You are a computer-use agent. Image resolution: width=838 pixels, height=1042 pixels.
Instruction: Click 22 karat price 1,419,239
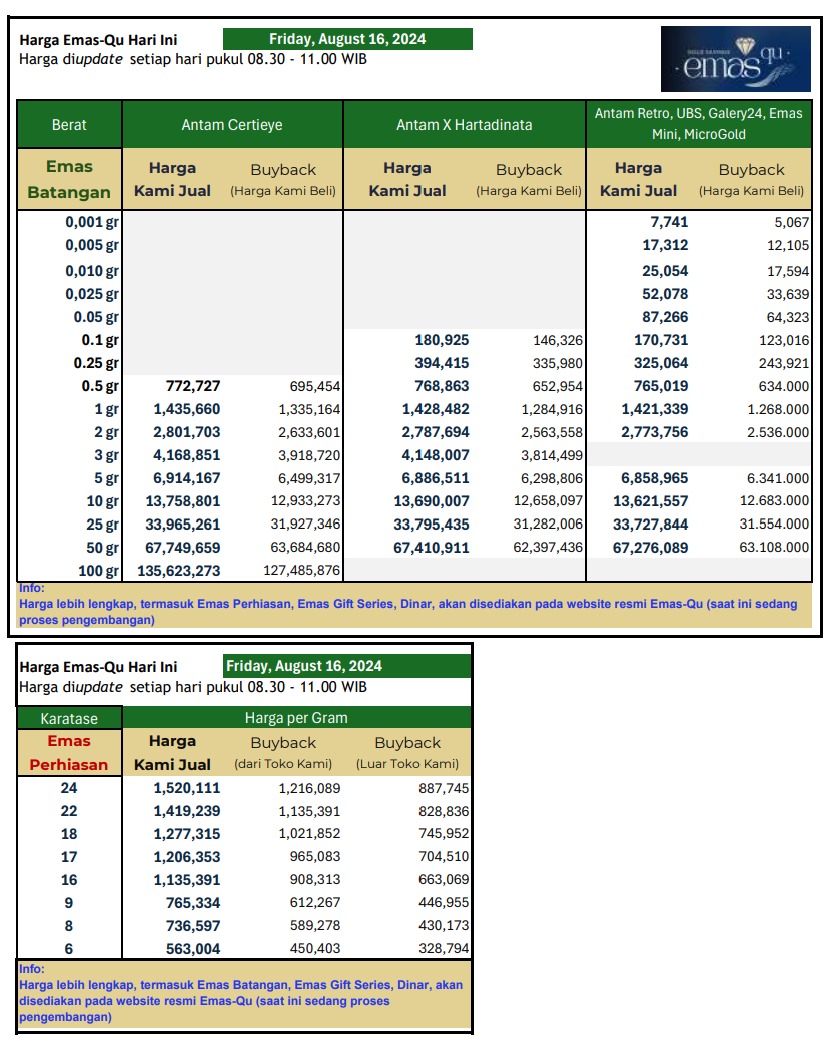(x=187, y=811)
